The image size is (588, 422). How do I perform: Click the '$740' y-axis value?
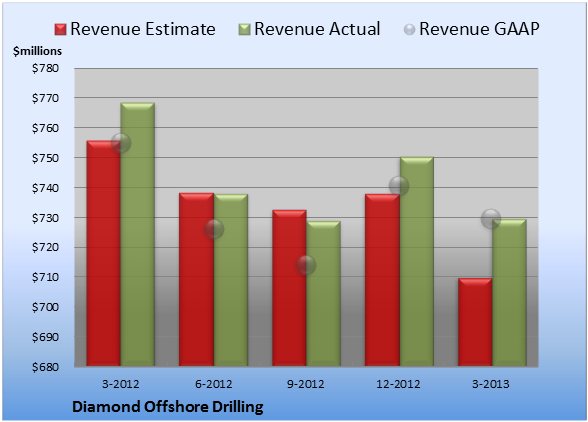[x=45, y=188]
